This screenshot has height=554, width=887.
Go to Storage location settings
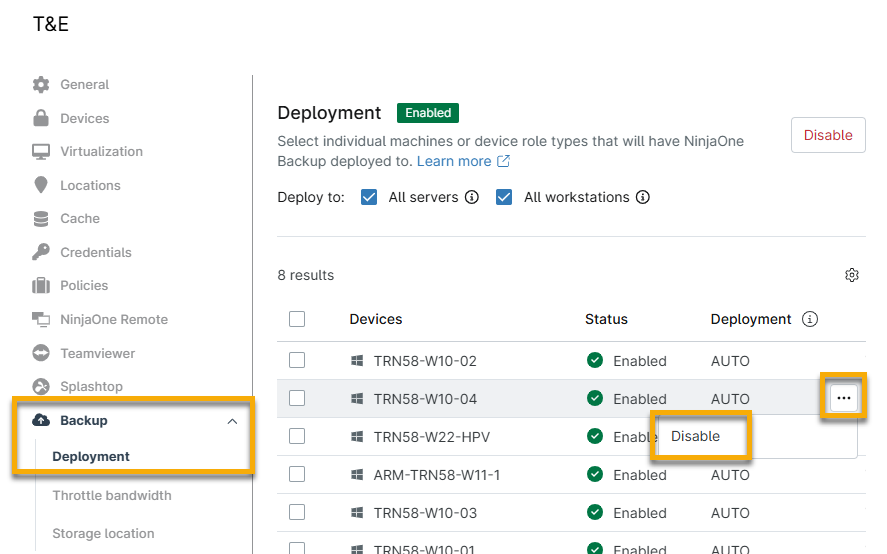tap(103, 533)
